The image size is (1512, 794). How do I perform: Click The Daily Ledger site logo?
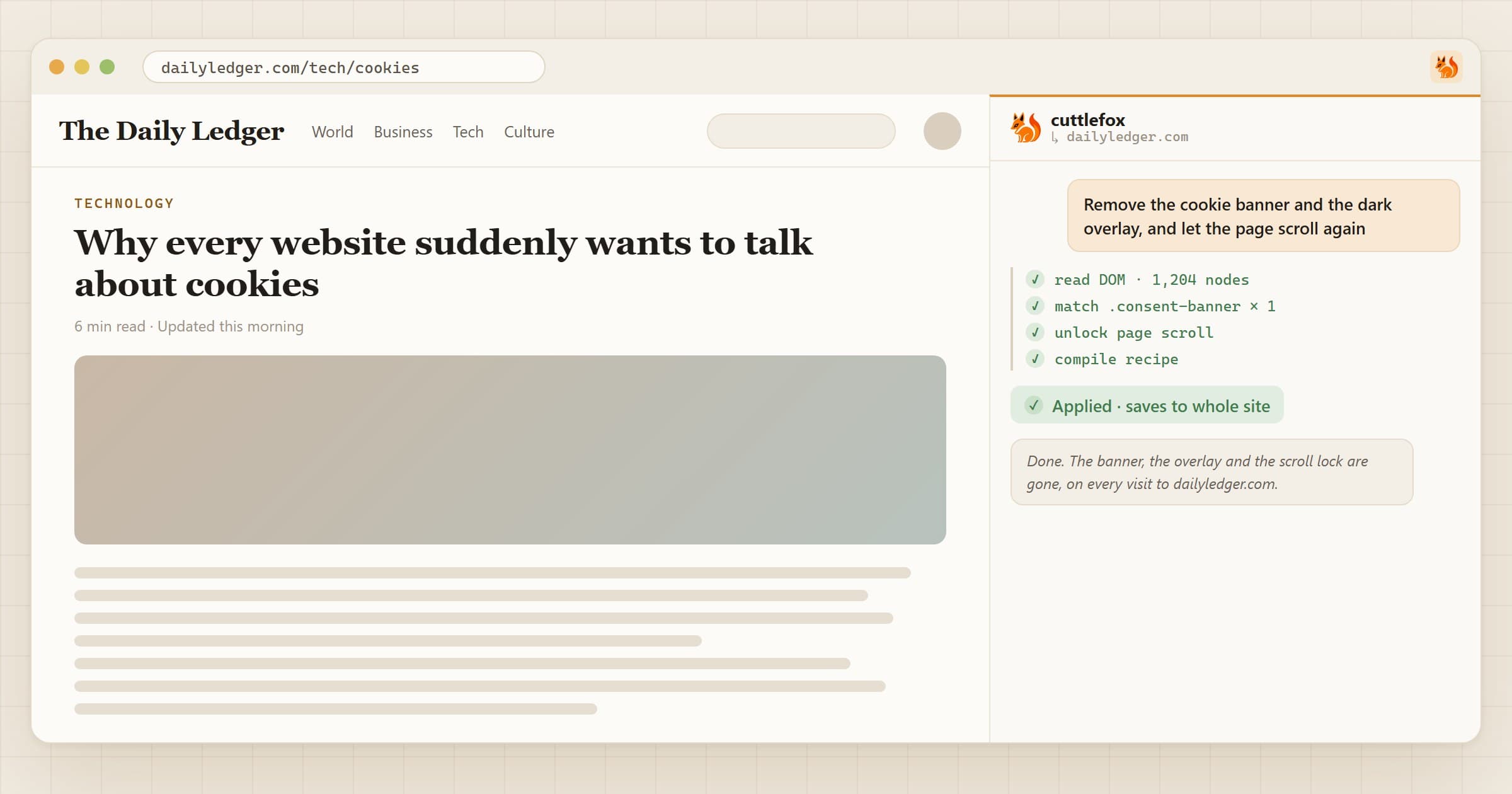[x=171, y=131]
